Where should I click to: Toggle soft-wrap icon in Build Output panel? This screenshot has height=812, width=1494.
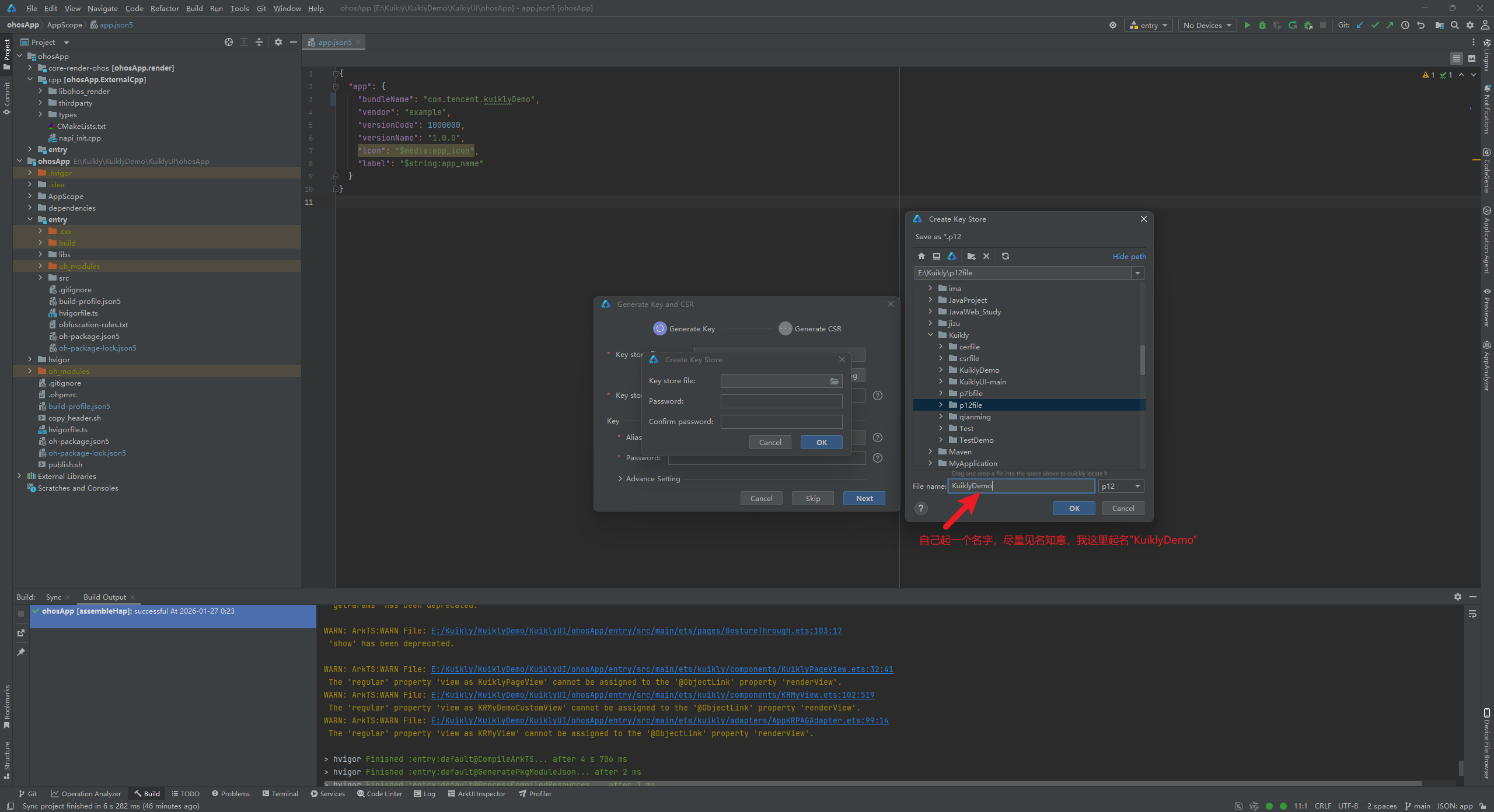tap(1472, 614)
